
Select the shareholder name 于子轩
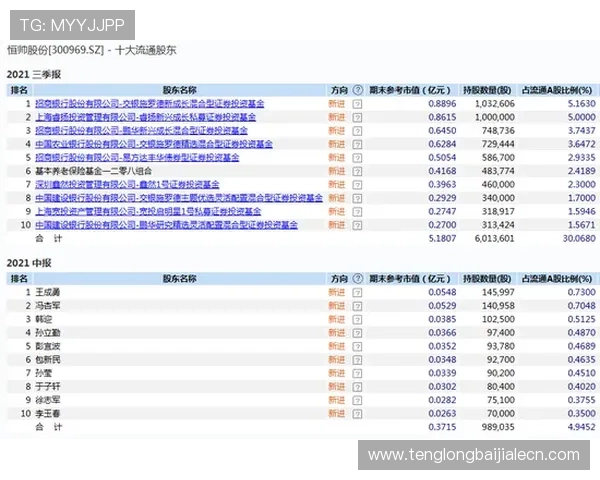tap(48, 387)
